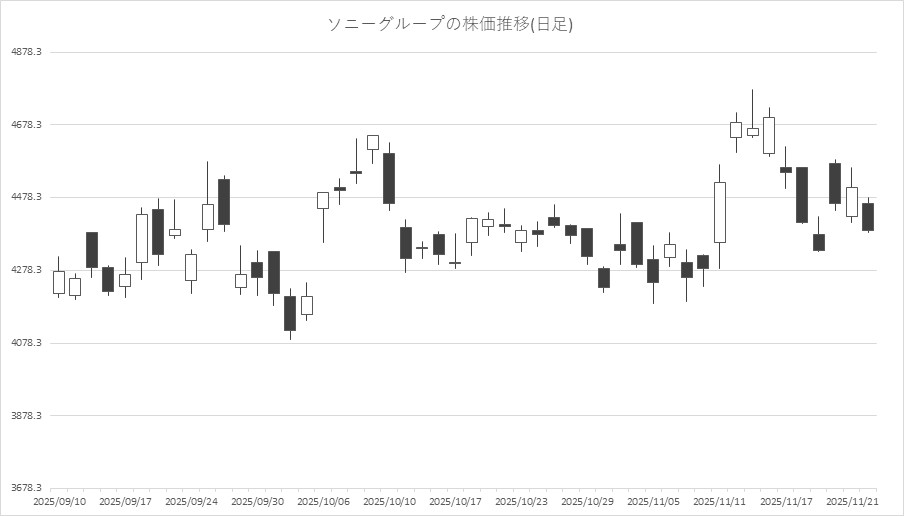Select the lowest black candlestick in early October
The width and height of the screenshot is (904, 516).
pyautogui.click(x=290, y=313)
